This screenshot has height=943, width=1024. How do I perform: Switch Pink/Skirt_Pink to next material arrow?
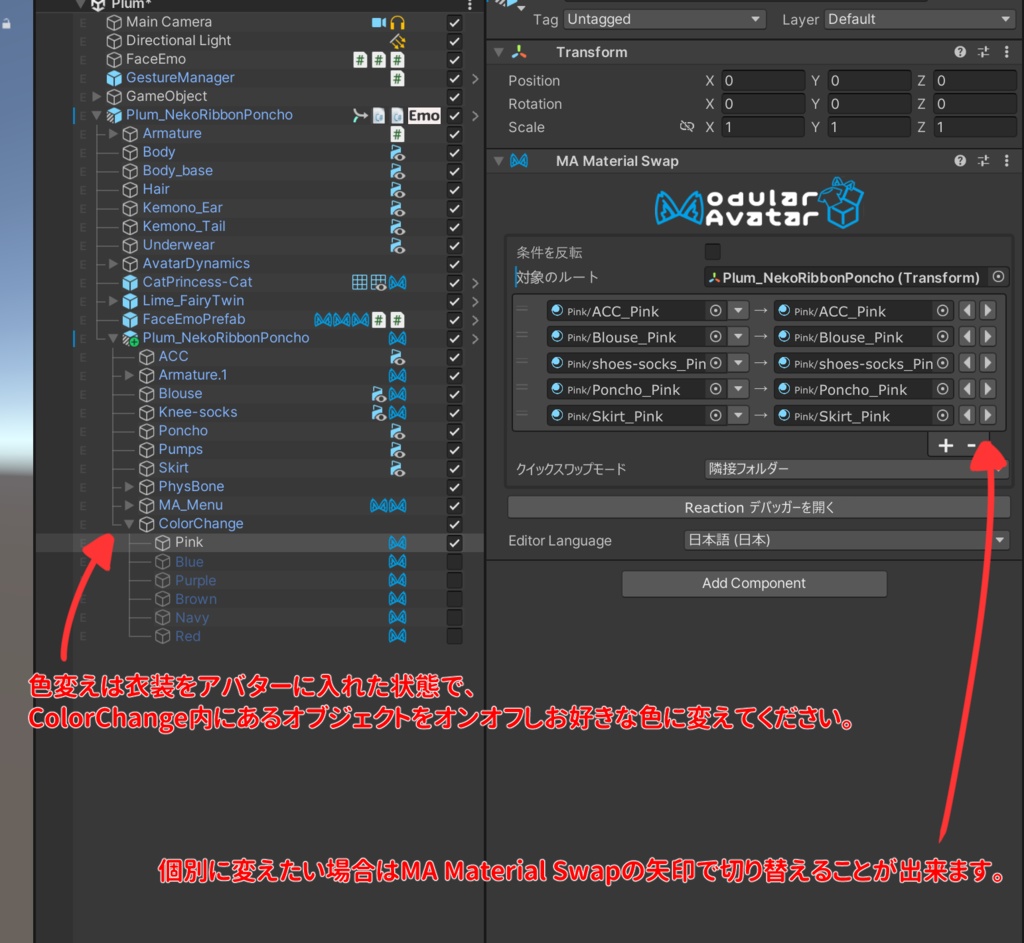(x=987, y=415)
